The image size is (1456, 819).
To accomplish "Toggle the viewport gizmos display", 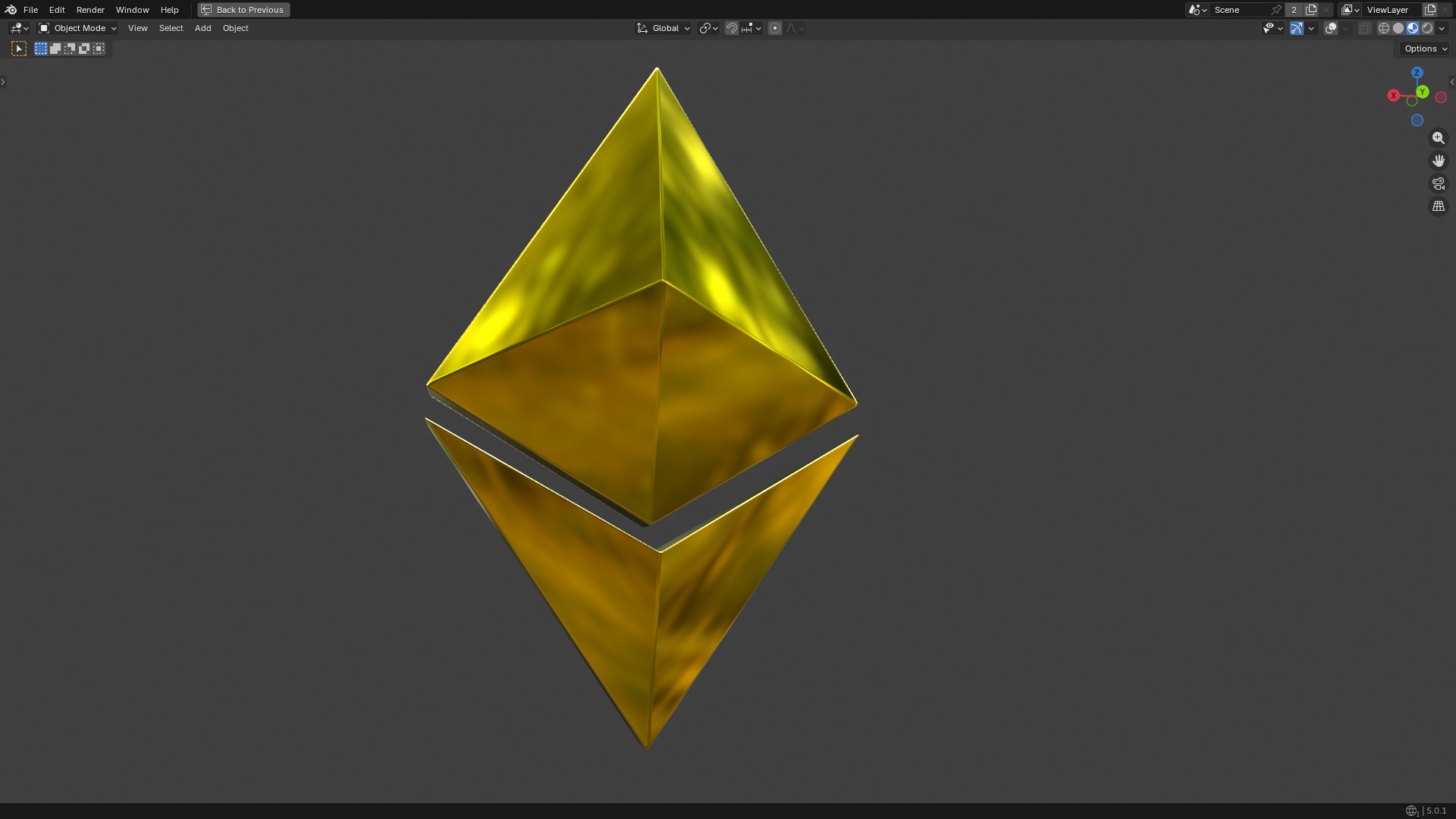I will (1297, 28).
